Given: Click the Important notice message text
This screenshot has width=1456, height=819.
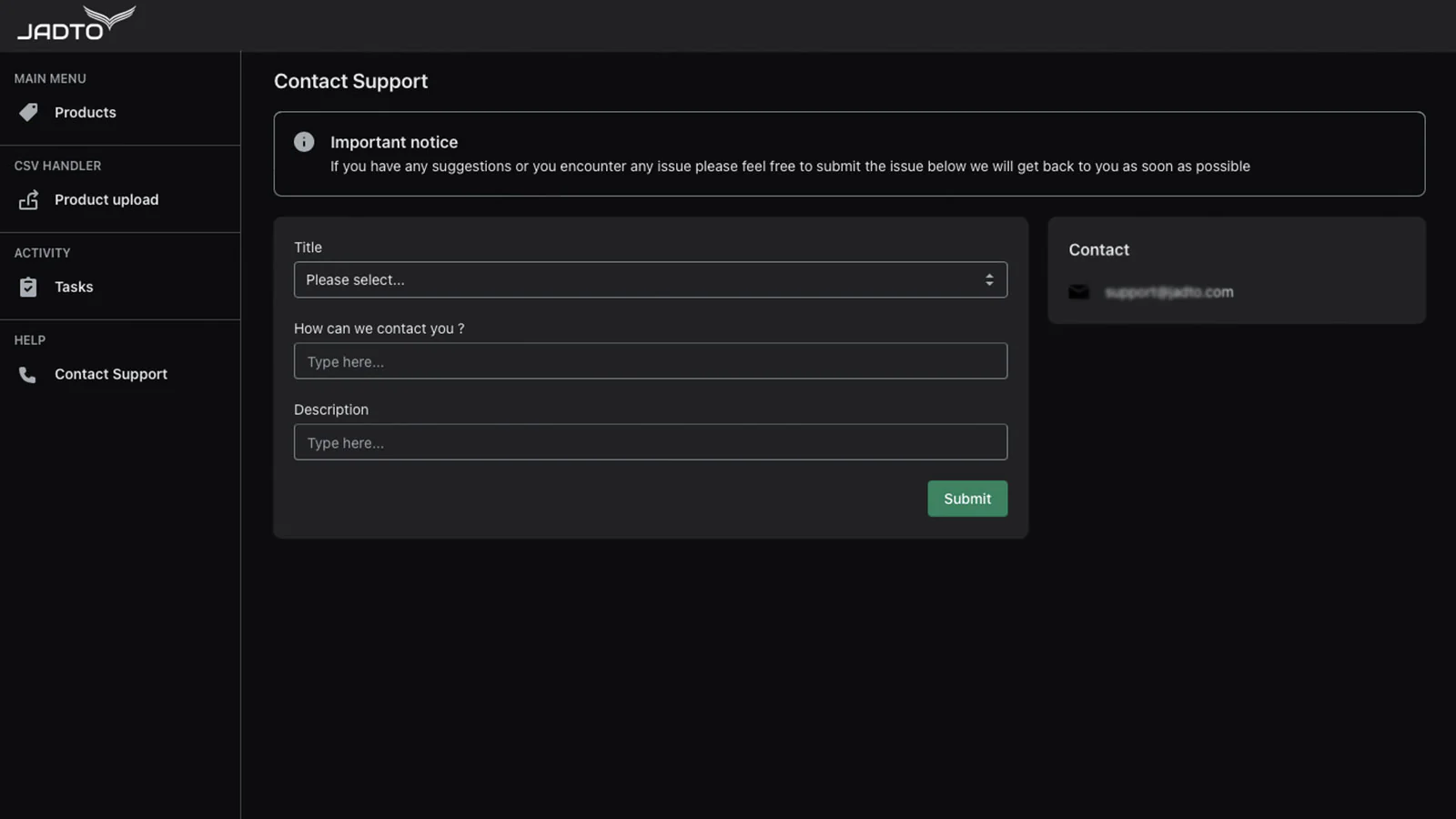Looking at the screenshot, I should coord(789,167).
